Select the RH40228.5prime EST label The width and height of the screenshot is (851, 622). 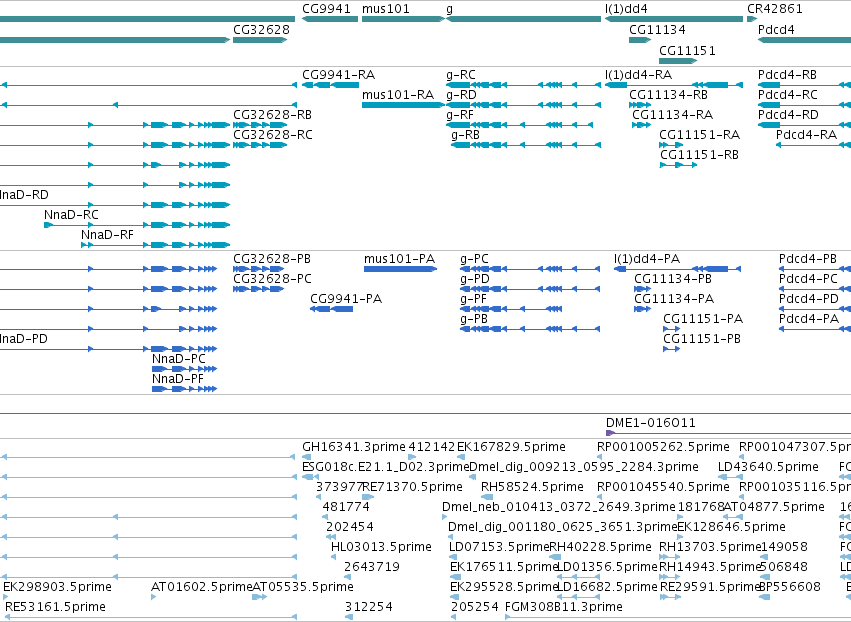coord(601,547)
